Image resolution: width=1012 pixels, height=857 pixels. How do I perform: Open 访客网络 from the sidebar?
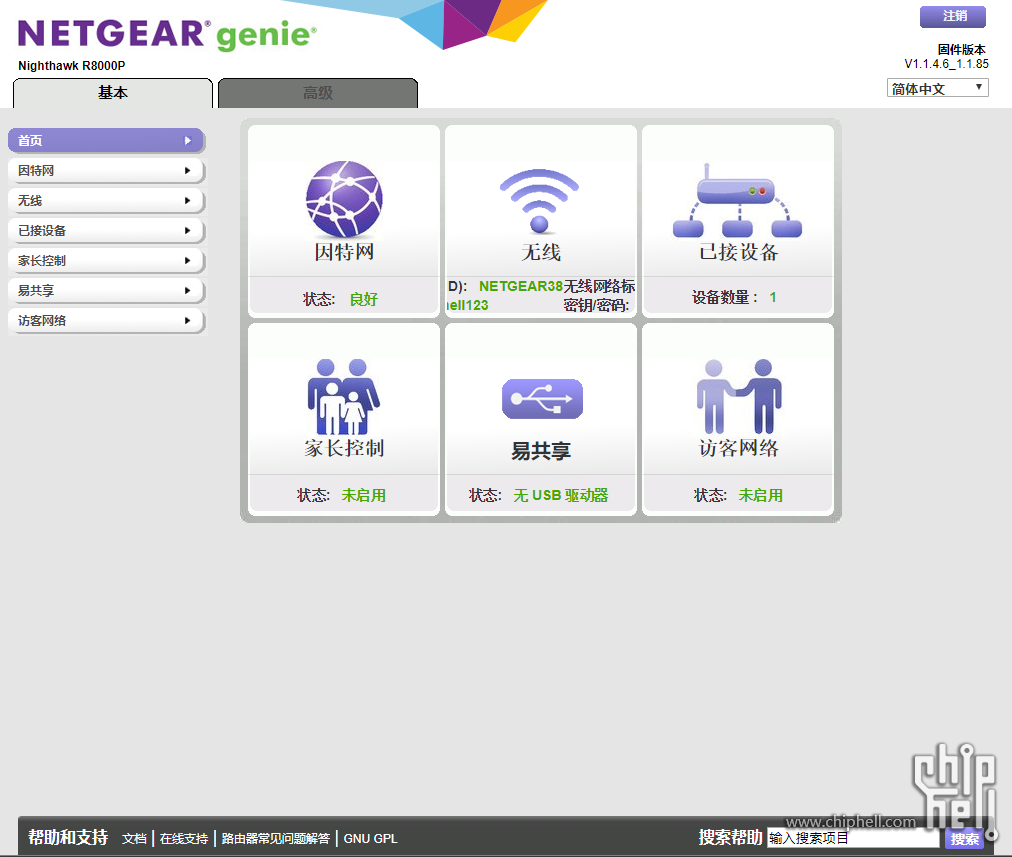pos(106,321)
